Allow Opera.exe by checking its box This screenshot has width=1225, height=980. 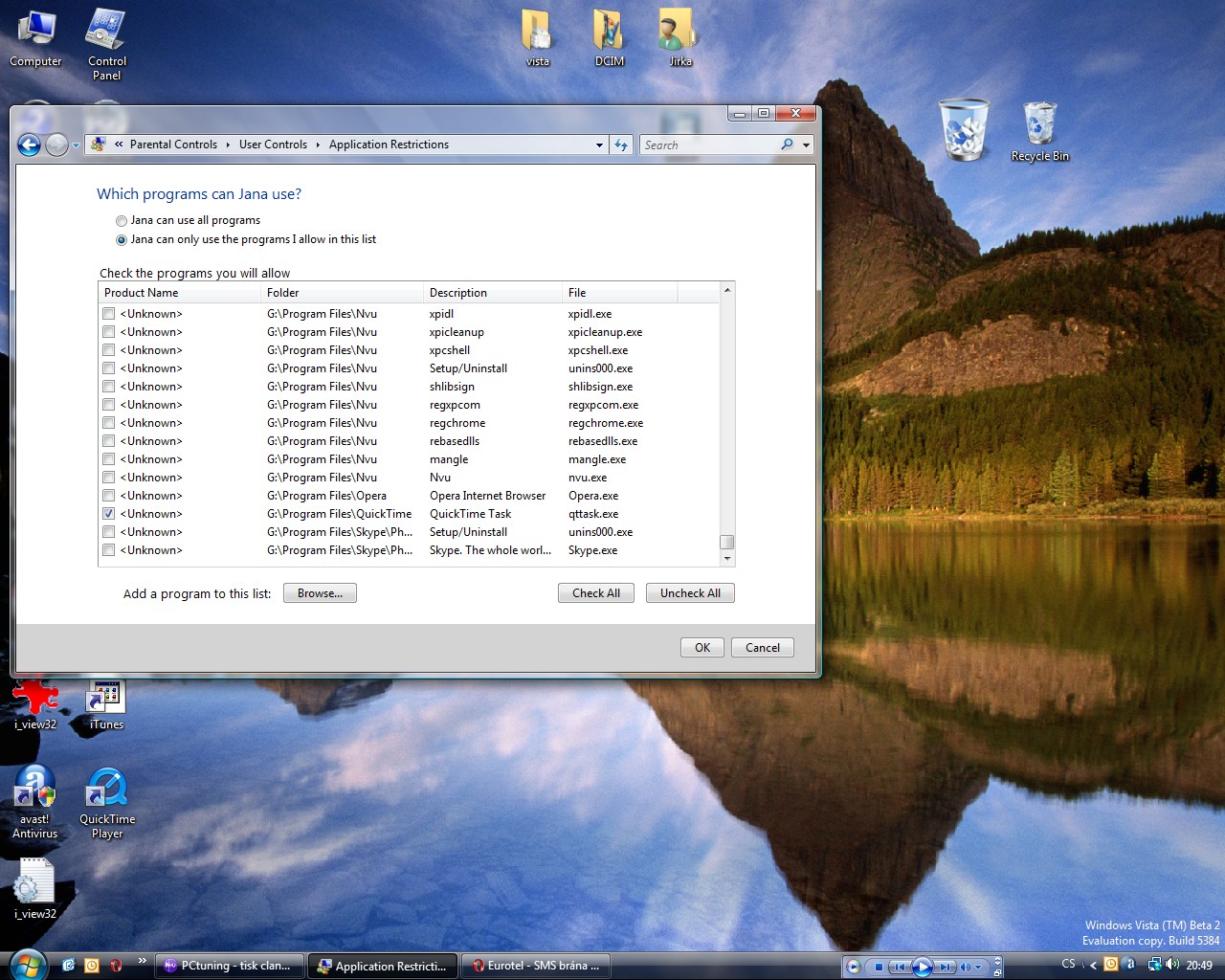(109, 496)
